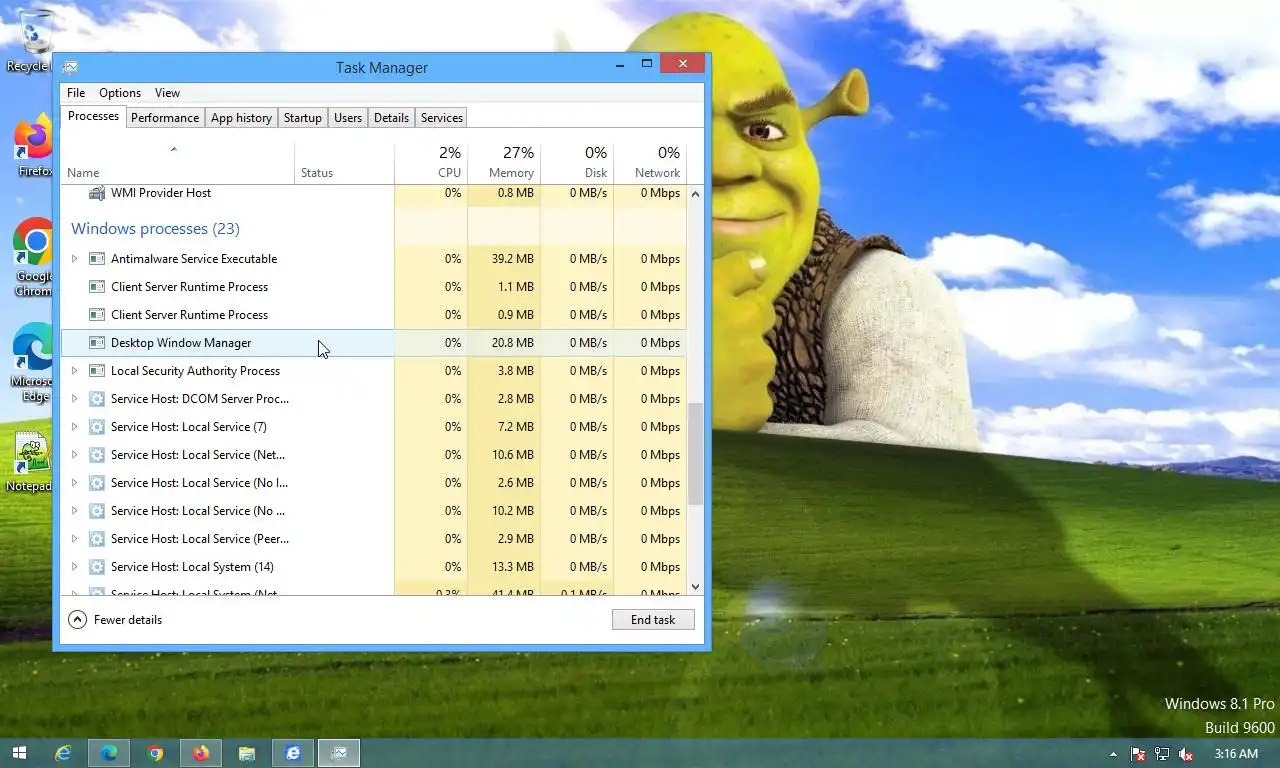Image resolution: width=1280 pixels, height=768 pixels.
Task: Switch to the Services tab
Action: [442, 118]
